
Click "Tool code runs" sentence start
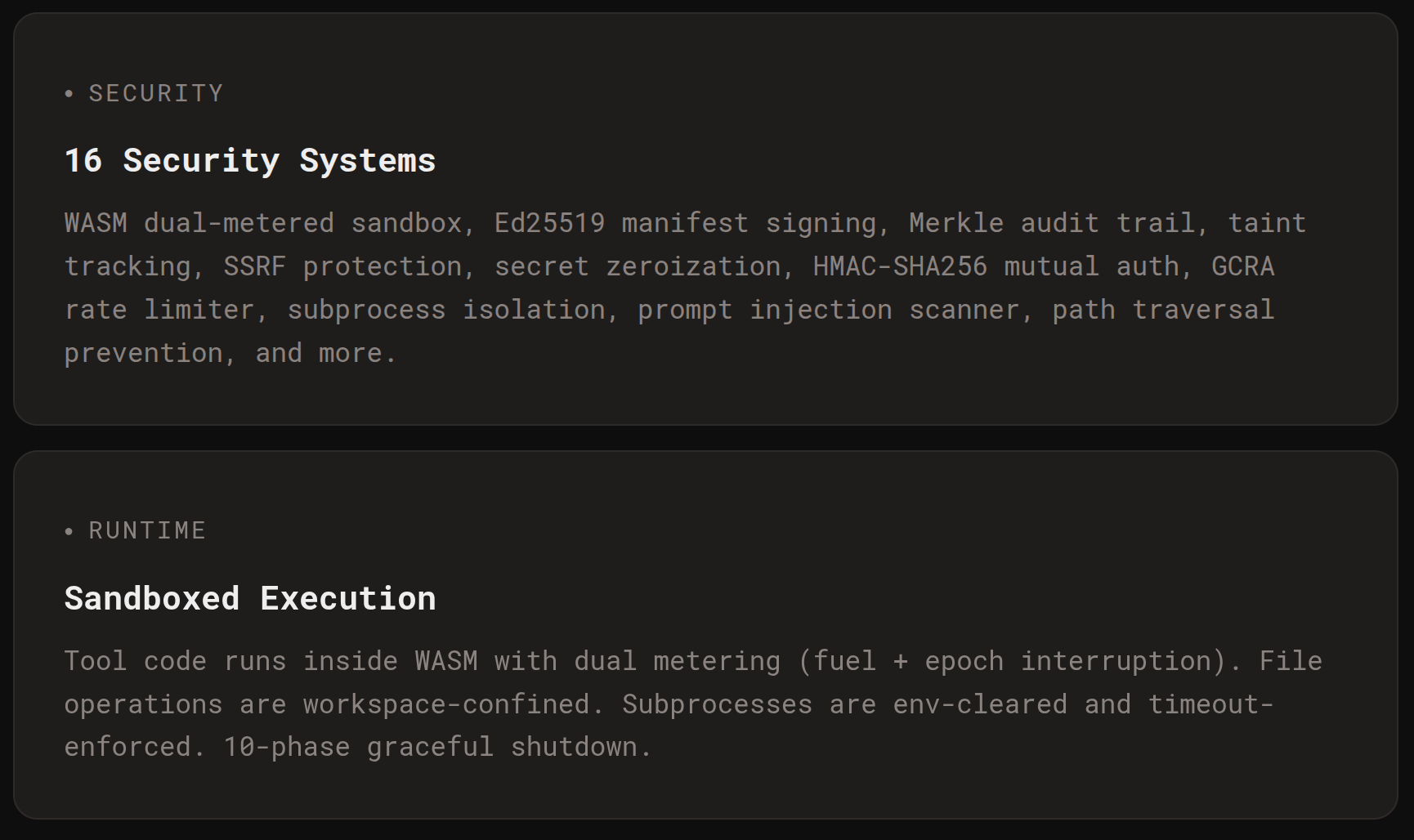tap(175, 660)
